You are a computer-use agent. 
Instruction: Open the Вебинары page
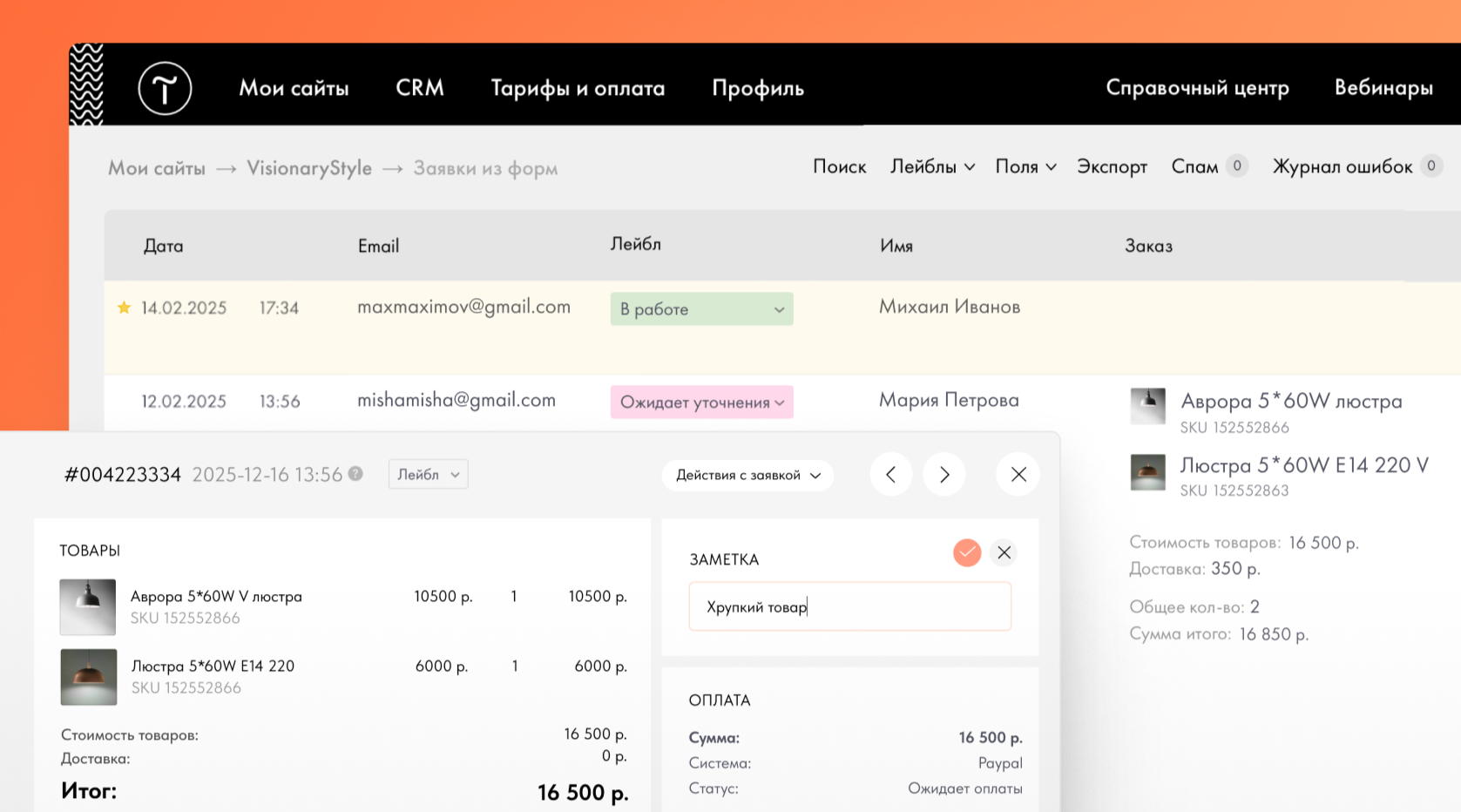pyautogui.click(x=1383, y=88)
